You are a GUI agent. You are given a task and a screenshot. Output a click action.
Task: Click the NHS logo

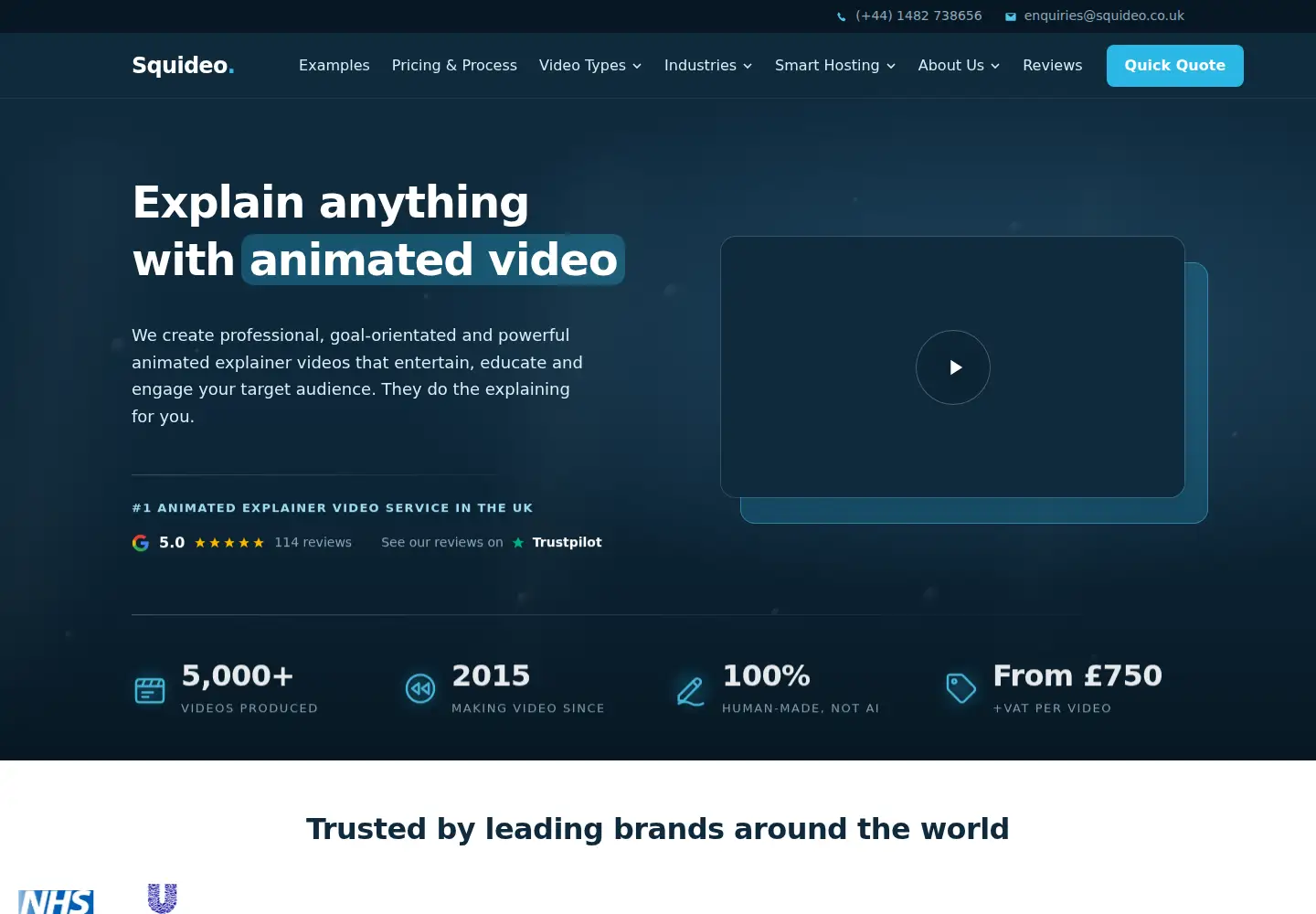tap(56, 901)
